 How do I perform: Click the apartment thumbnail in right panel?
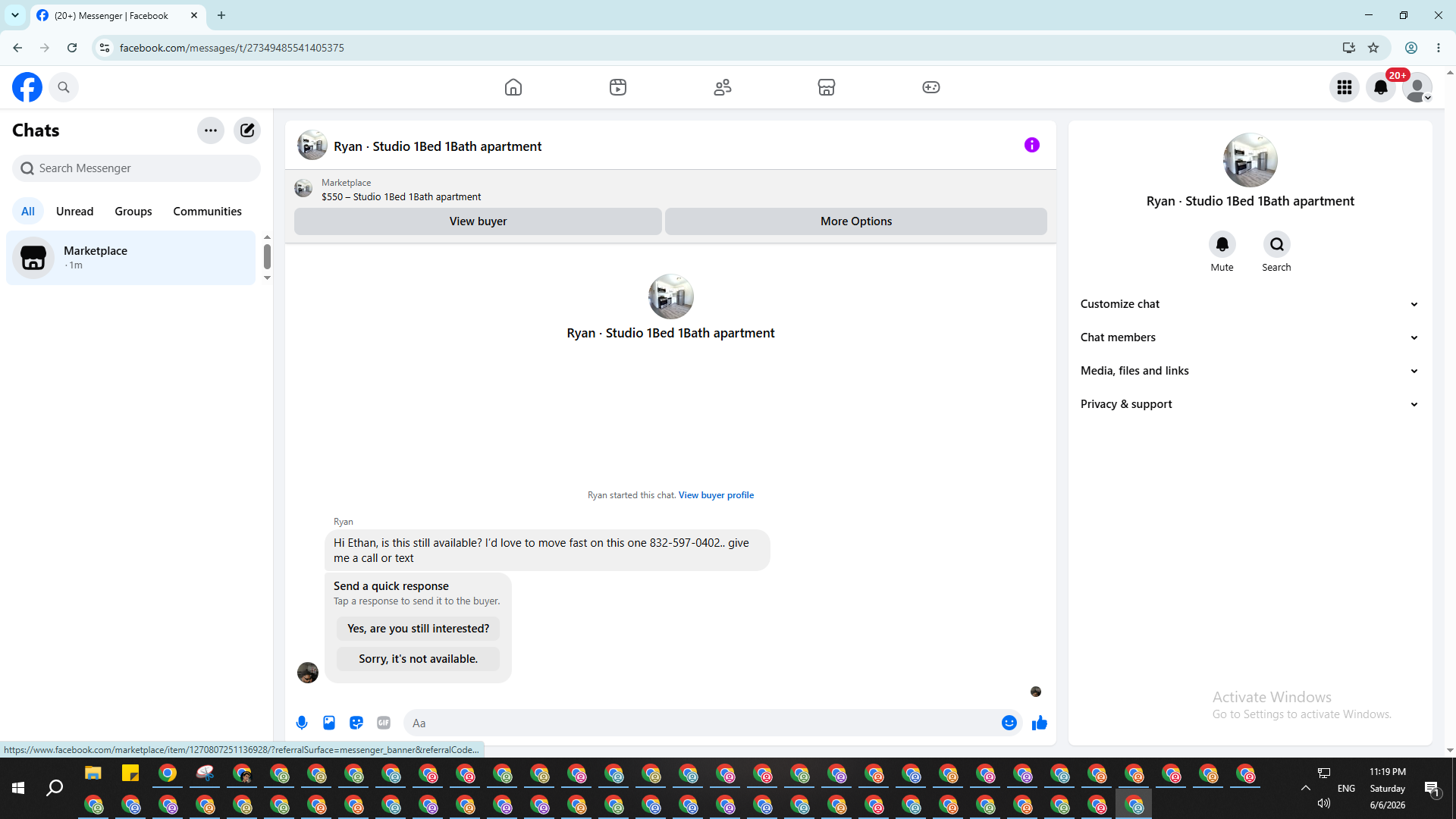click(1250, 160)
